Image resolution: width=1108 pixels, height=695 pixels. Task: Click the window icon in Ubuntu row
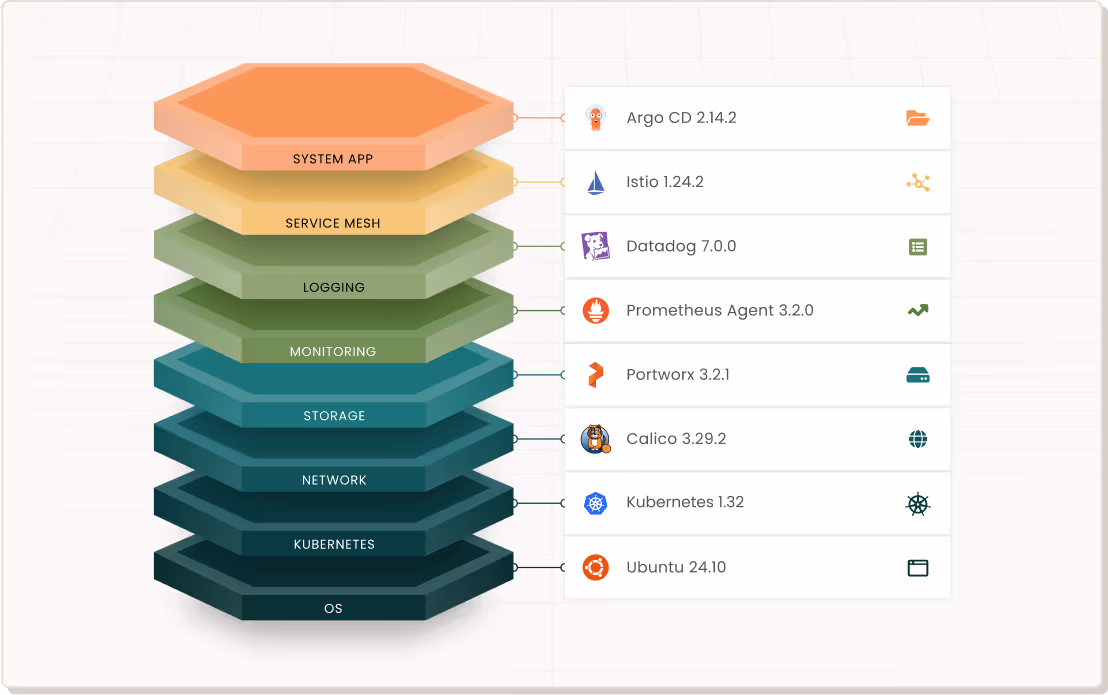click(918, 568)
